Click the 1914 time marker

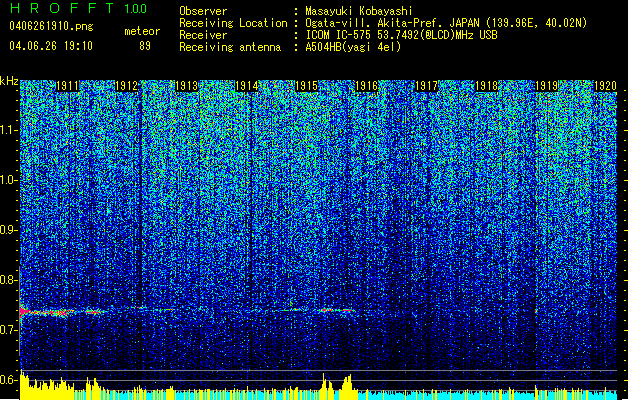246,86
